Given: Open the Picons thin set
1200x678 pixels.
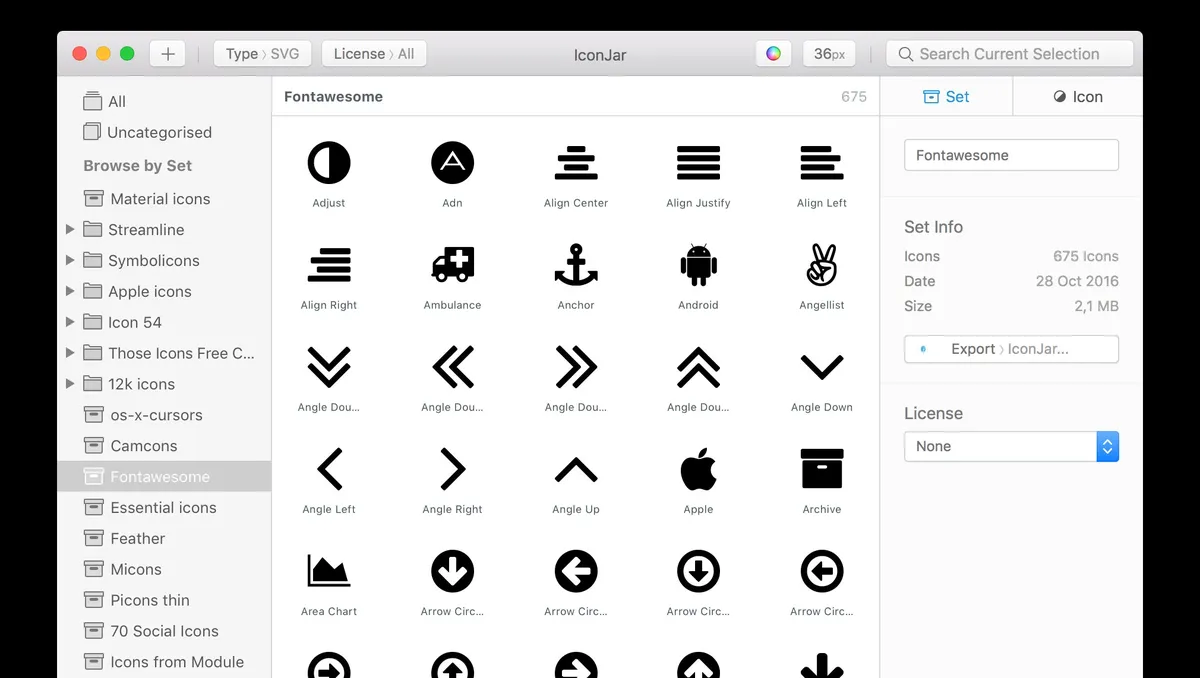Looking at the screenshot, I should coord(164,600).
